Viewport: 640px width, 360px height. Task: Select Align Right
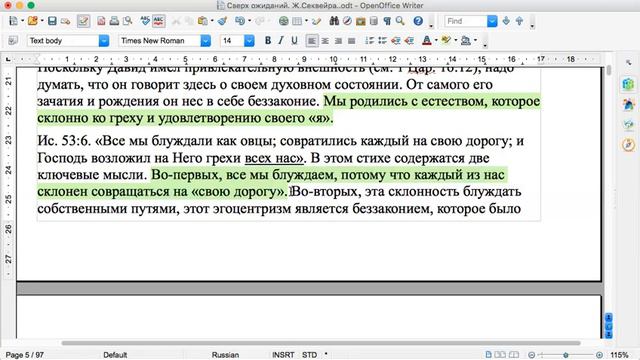tap(338, 40)
